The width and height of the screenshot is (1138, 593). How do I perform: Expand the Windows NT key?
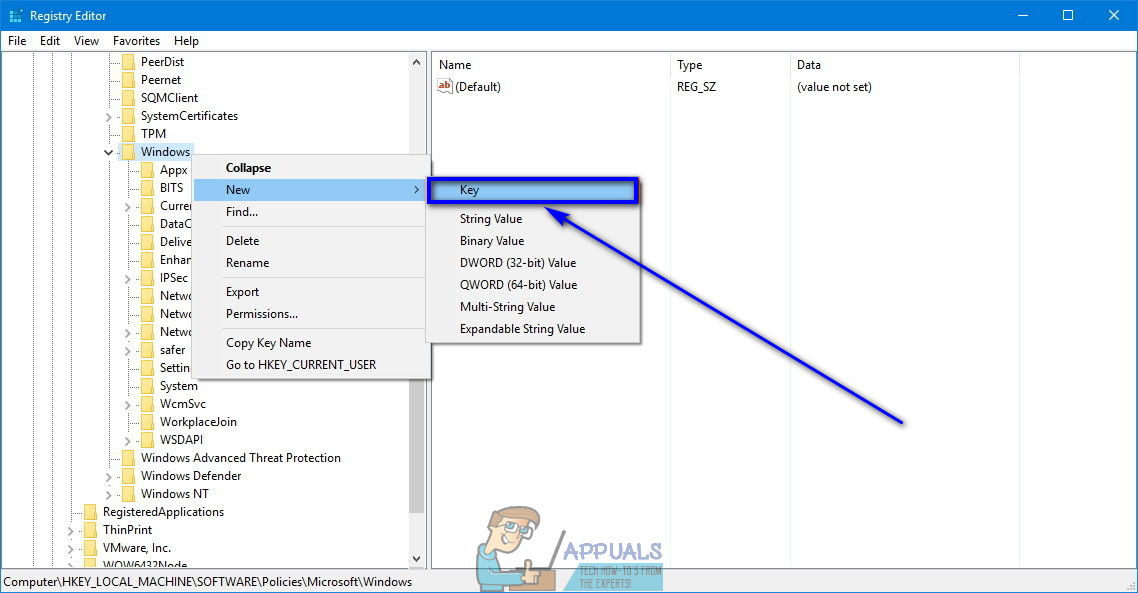(x=109, y=494)
